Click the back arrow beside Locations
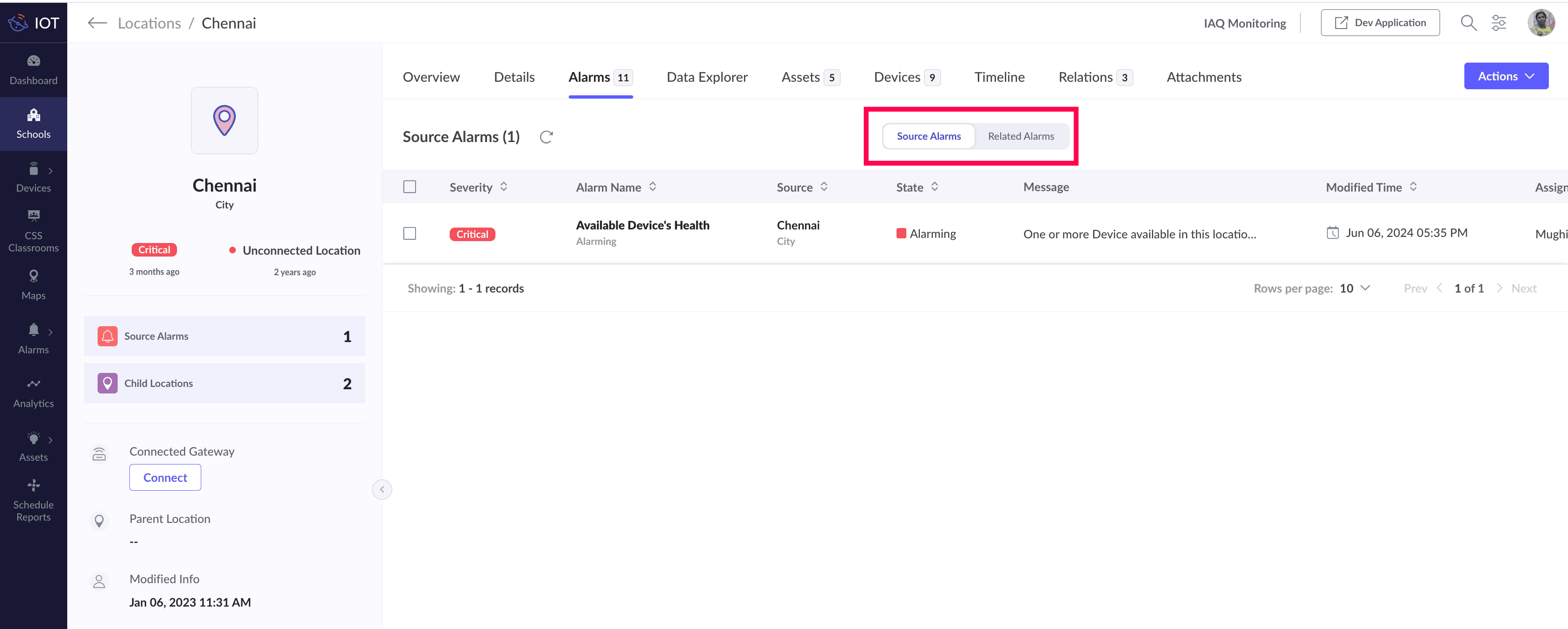The height and width of the screenshot is (629, 1568). 97,23
